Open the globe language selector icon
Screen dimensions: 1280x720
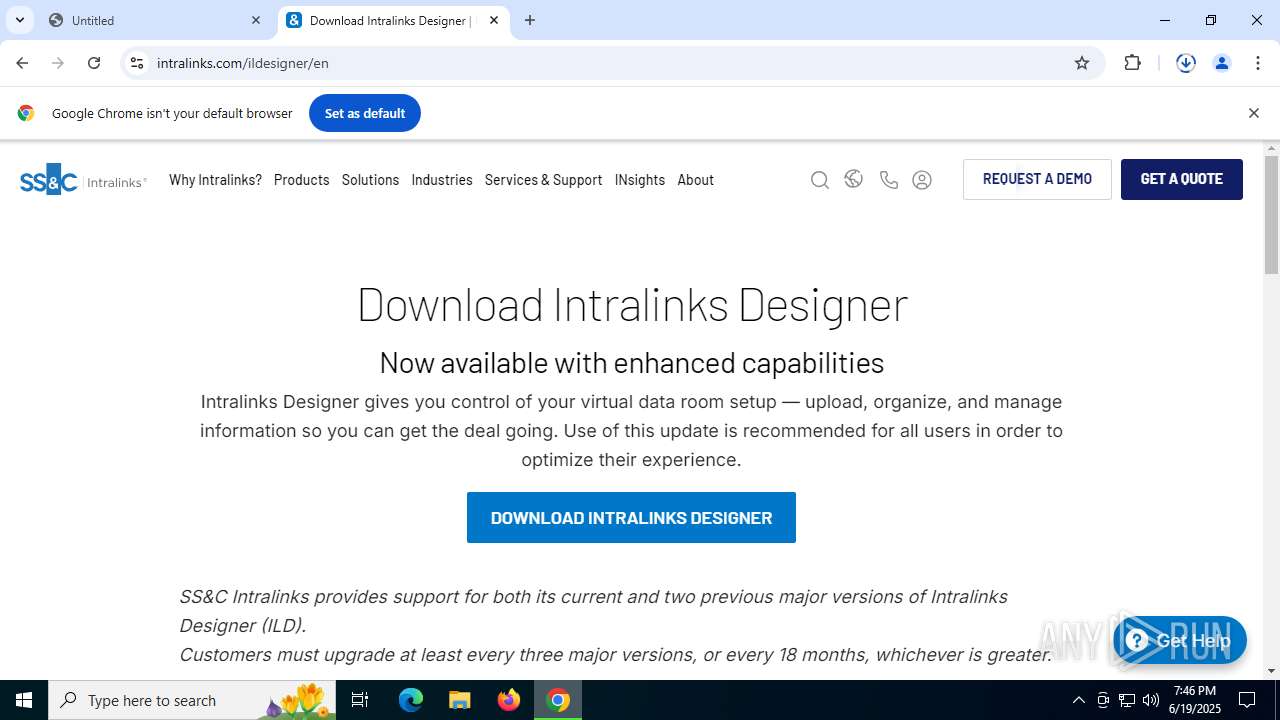pyautogui.click(x=853, y=179)
